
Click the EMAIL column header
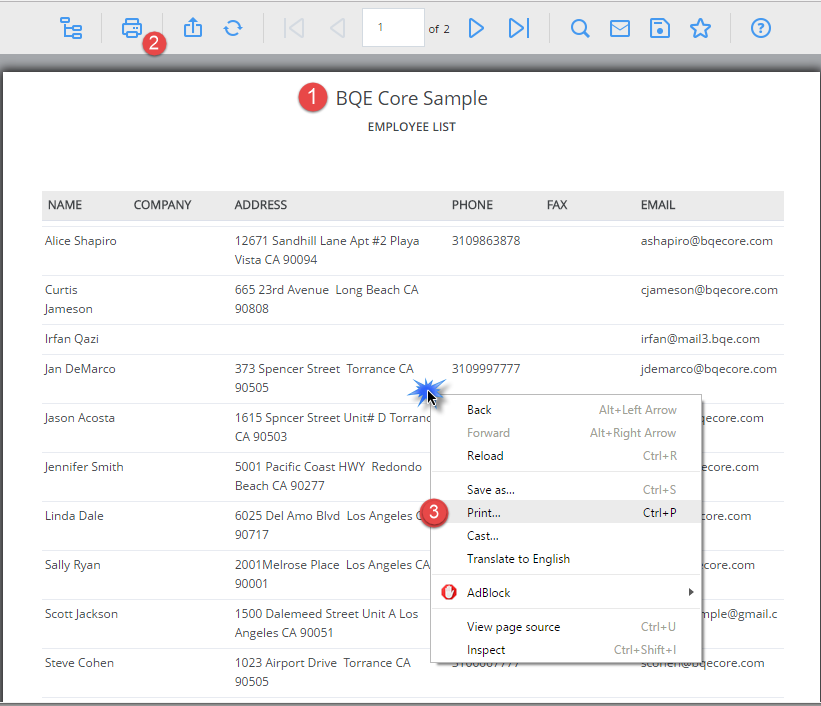coord(658,205)
